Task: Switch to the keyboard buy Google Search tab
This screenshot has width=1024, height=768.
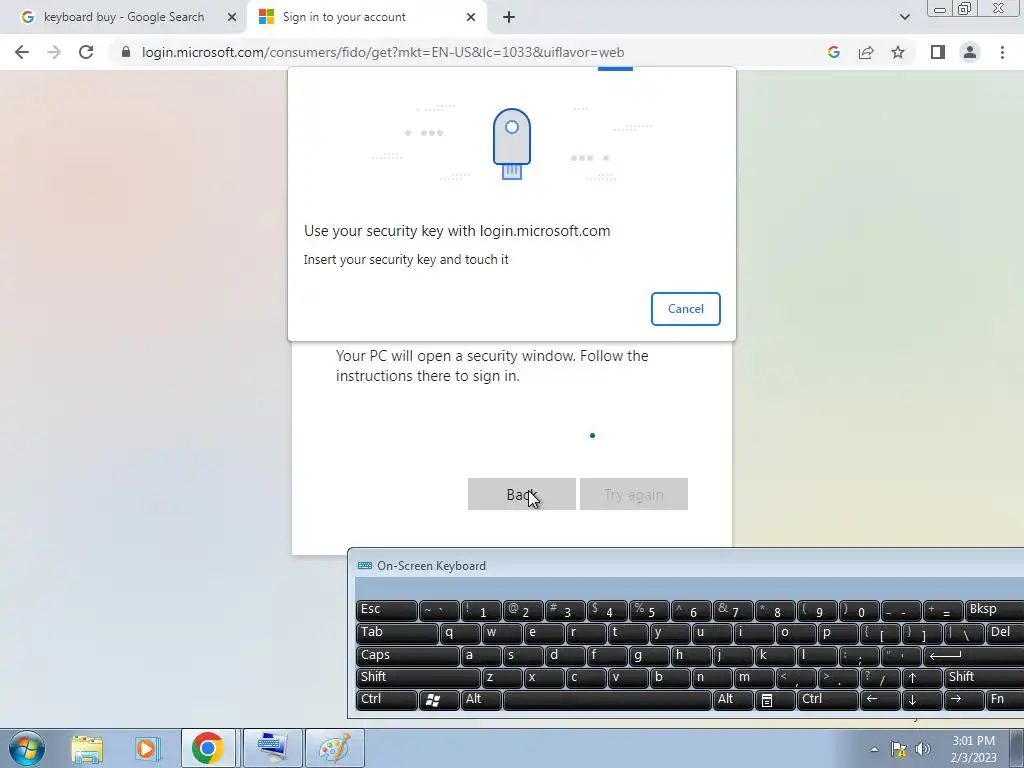Action: tap(124, 17)
